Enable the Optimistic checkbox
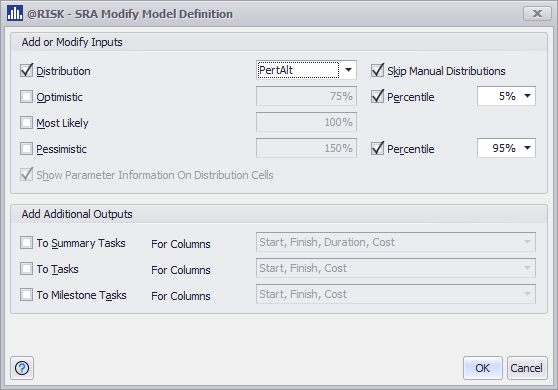This screenshot has height=390, width=558. (26, 96)
